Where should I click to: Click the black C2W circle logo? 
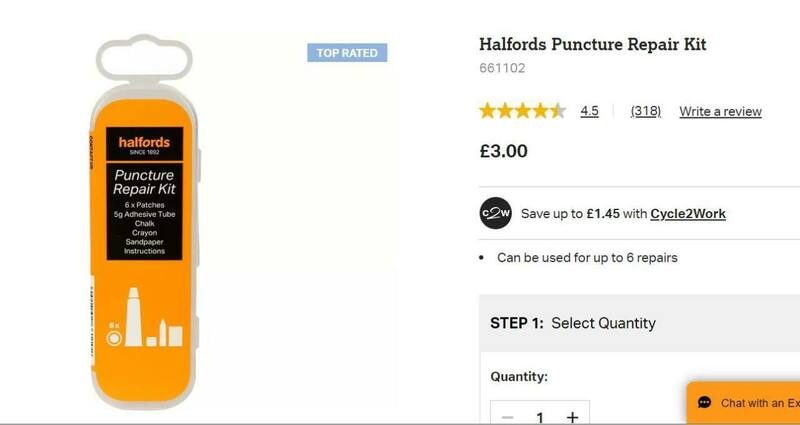click(x=496, y=213)
